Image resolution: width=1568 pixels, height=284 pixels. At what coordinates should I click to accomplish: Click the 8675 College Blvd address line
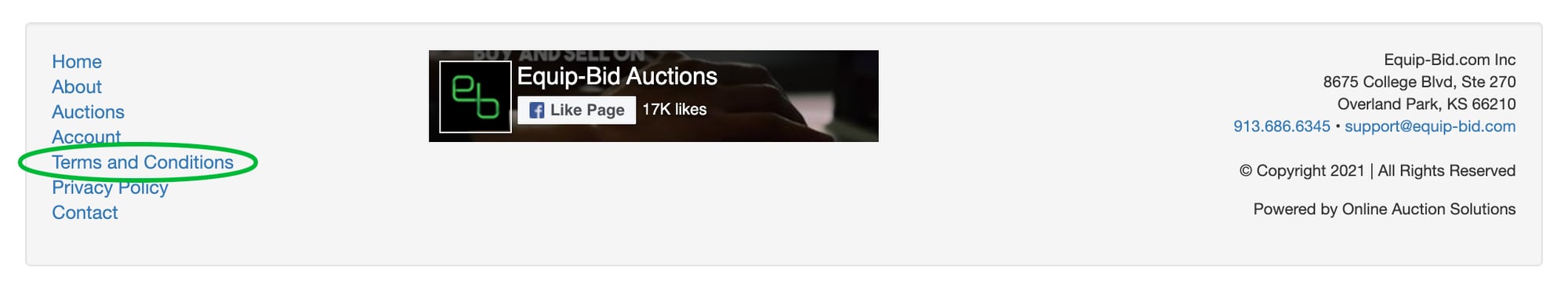pos(1420,82)
